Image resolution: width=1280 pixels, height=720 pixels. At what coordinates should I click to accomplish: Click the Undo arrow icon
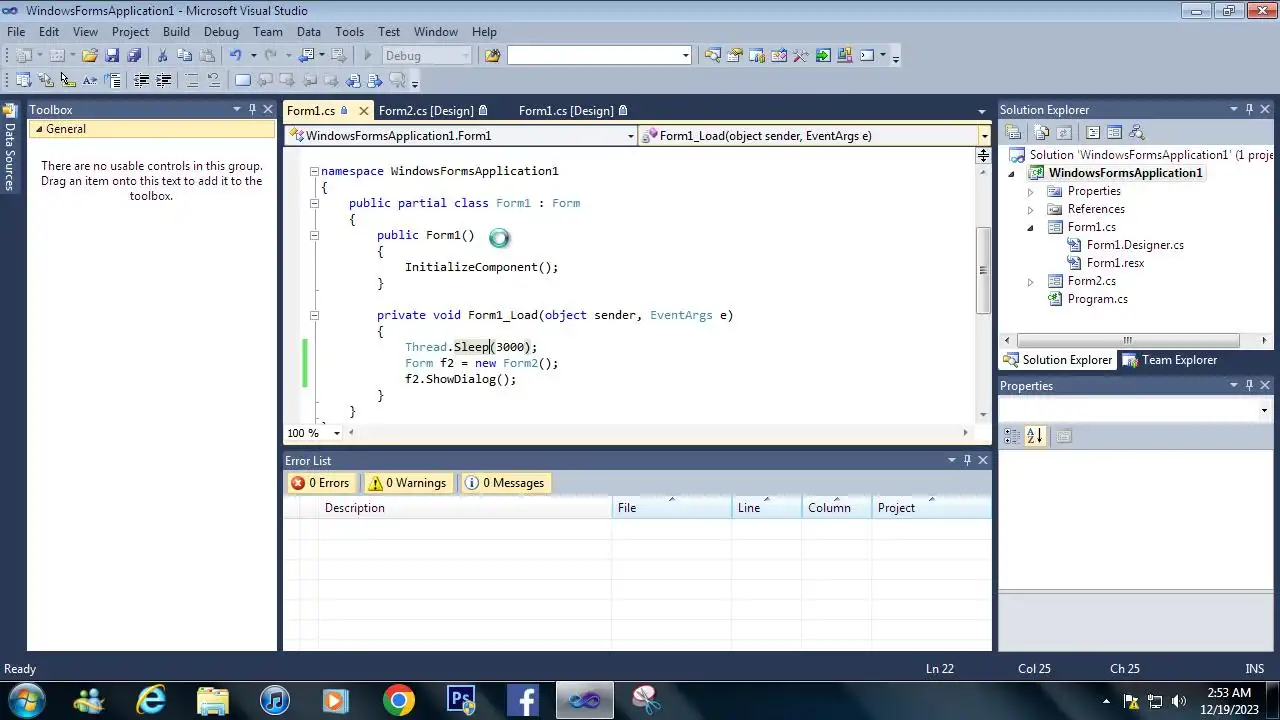click(x=236, y=56)
